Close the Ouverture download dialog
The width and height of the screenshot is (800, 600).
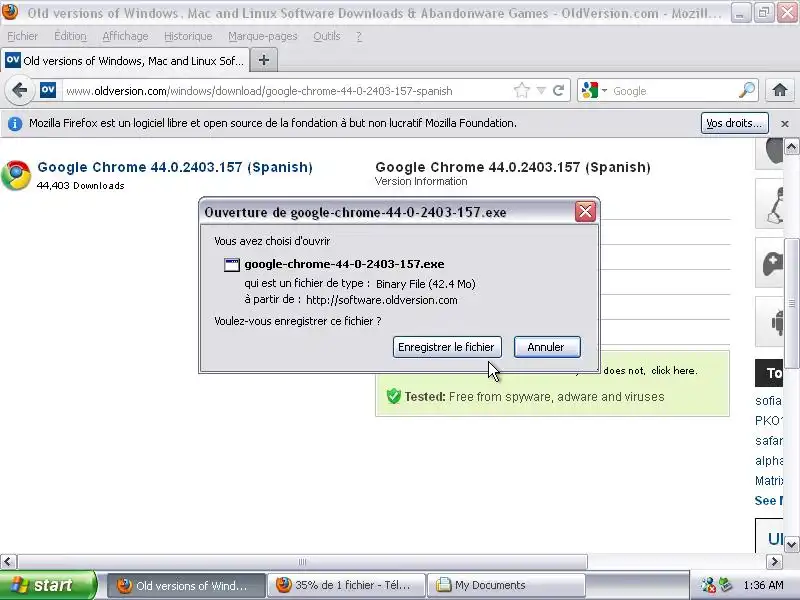[585, 211]
